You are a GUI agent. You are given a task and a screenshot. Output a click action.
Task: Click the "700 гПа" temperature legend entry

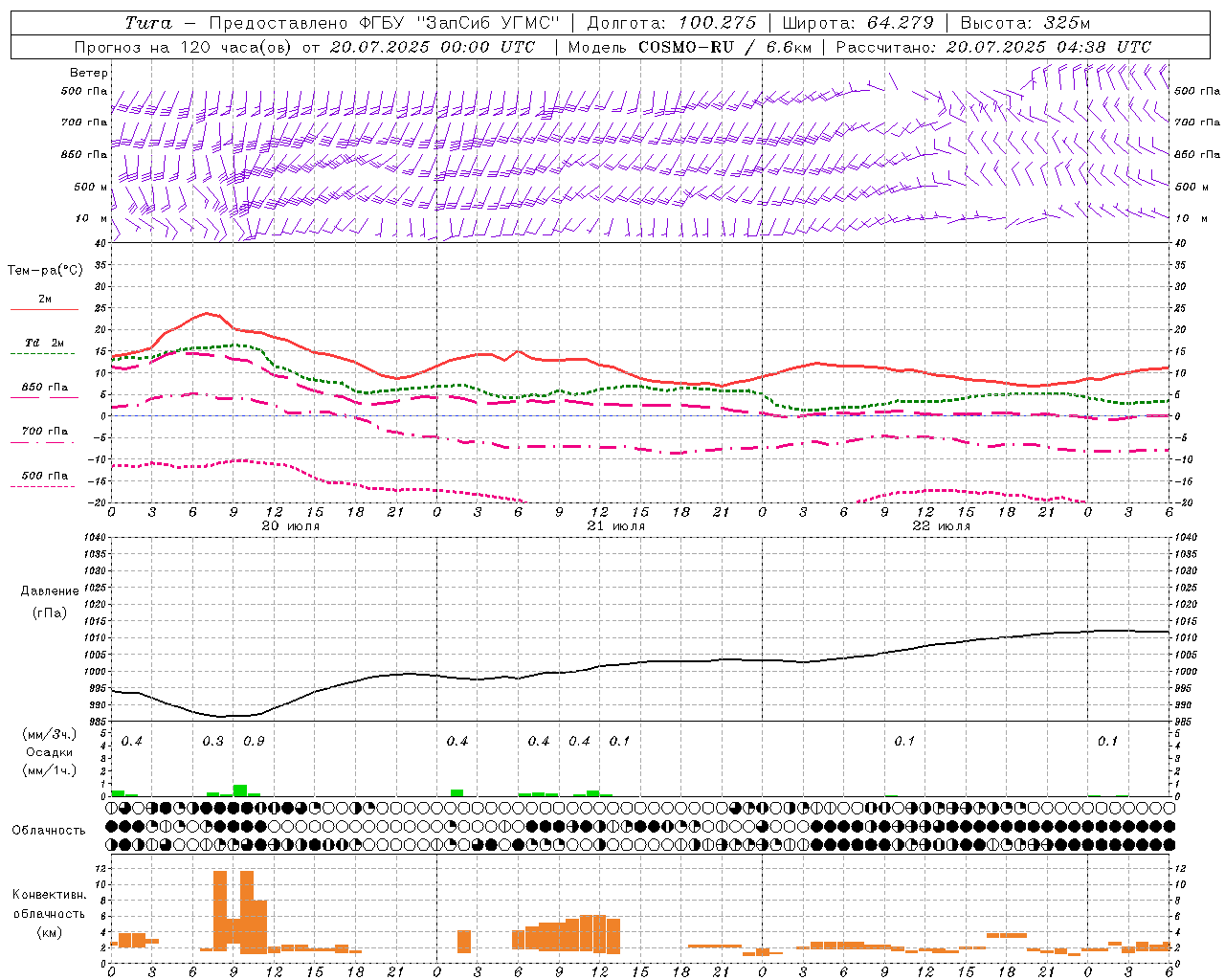pos(44,432)
